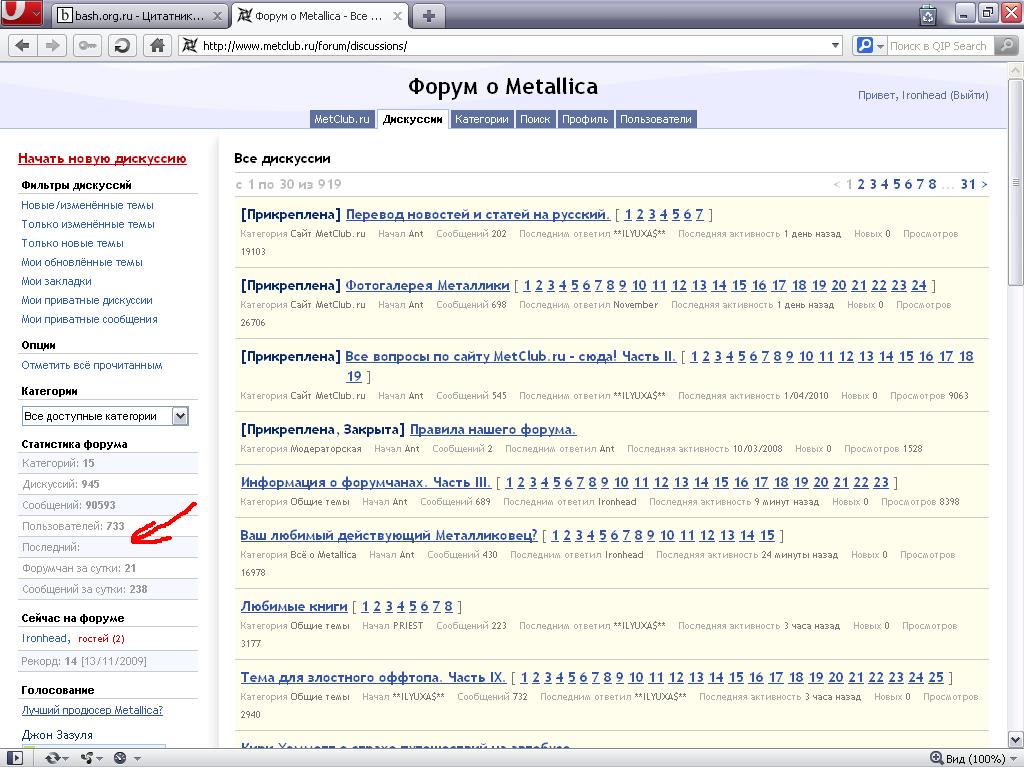The image size is (1024, 768).
Task: Open the search engine selector dropdown
Action: pyautogui.click(x=869, y=46)
